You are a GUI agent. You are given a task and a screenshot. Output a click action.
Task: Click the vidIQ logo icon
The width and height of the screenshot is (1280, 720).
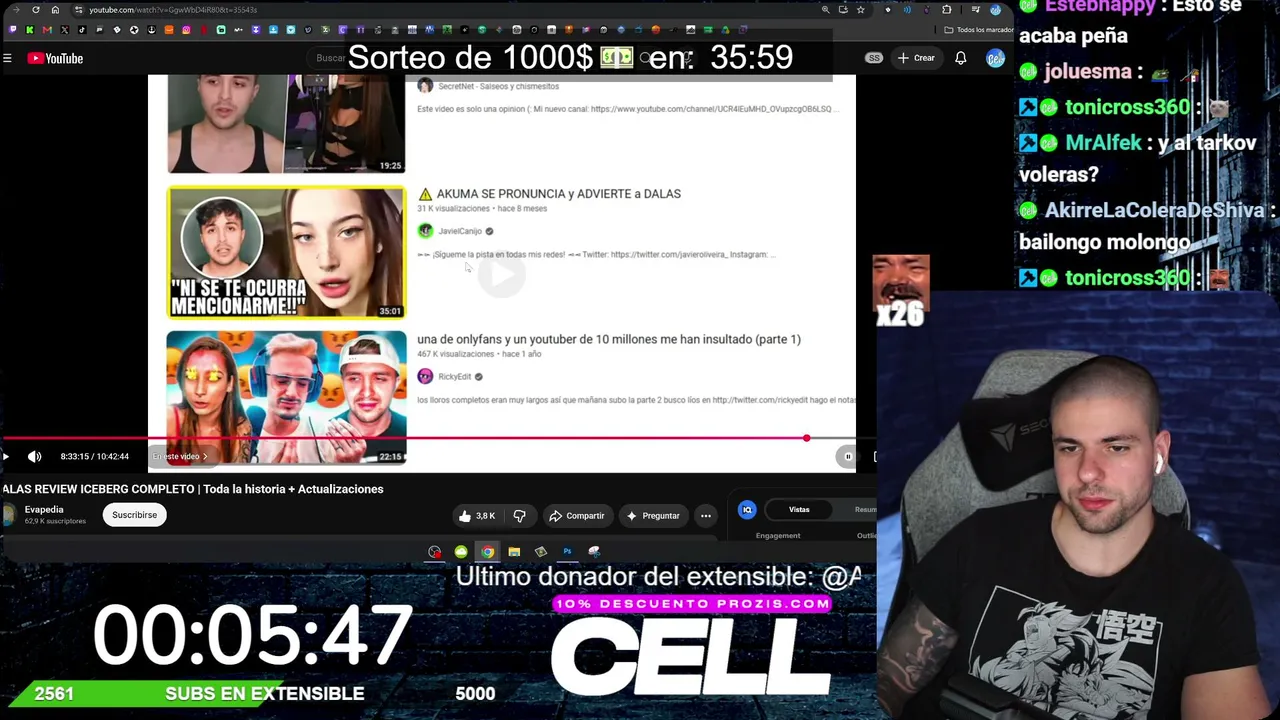tap(747, 510)
